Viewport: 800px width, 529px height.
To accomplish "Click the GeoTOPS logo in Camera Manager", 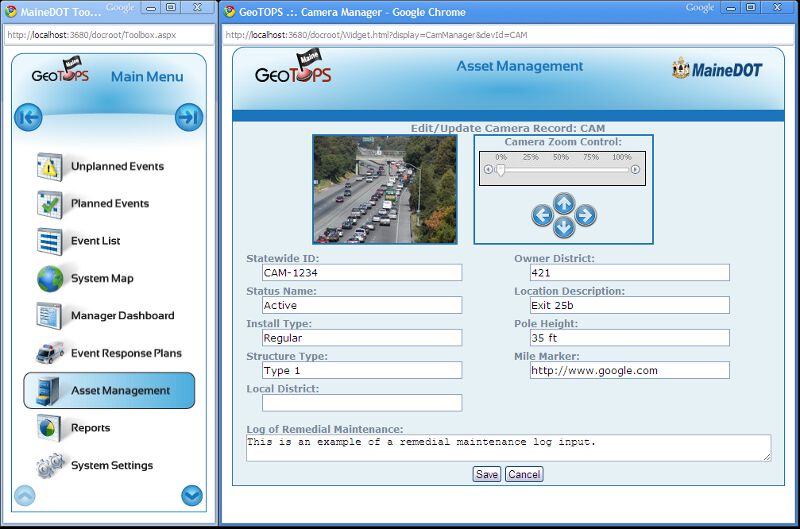I will click(293, 66).
